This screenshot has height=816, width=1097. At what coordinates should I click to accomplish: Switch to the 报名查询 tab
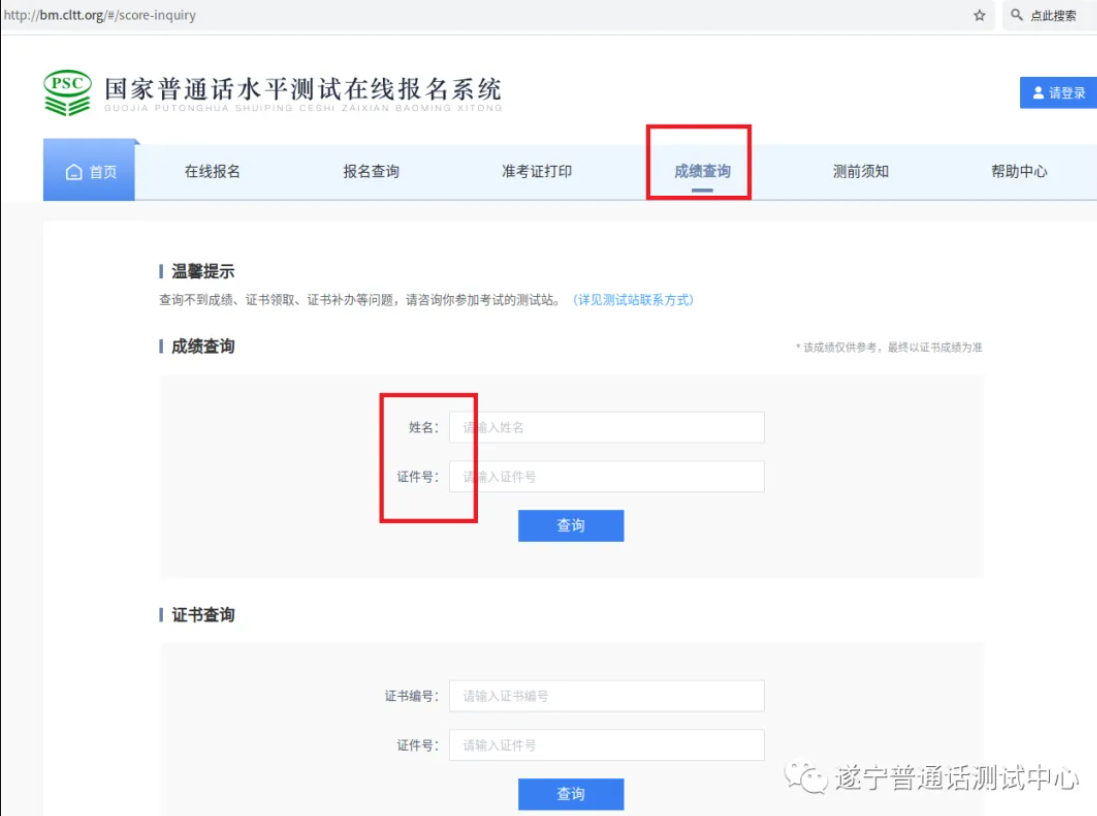(371, 171)
